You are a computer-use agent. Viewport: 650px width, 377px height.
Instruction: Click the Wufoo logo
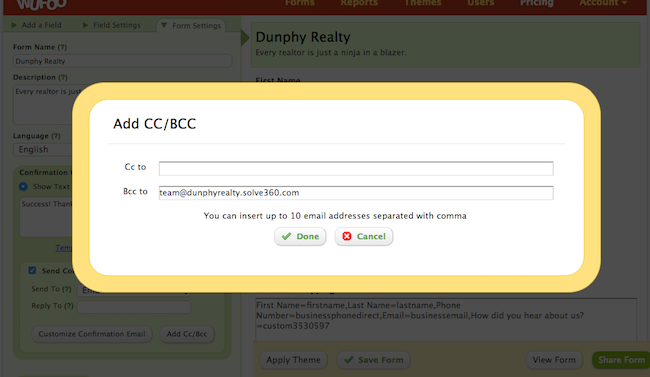coord(41,4)
